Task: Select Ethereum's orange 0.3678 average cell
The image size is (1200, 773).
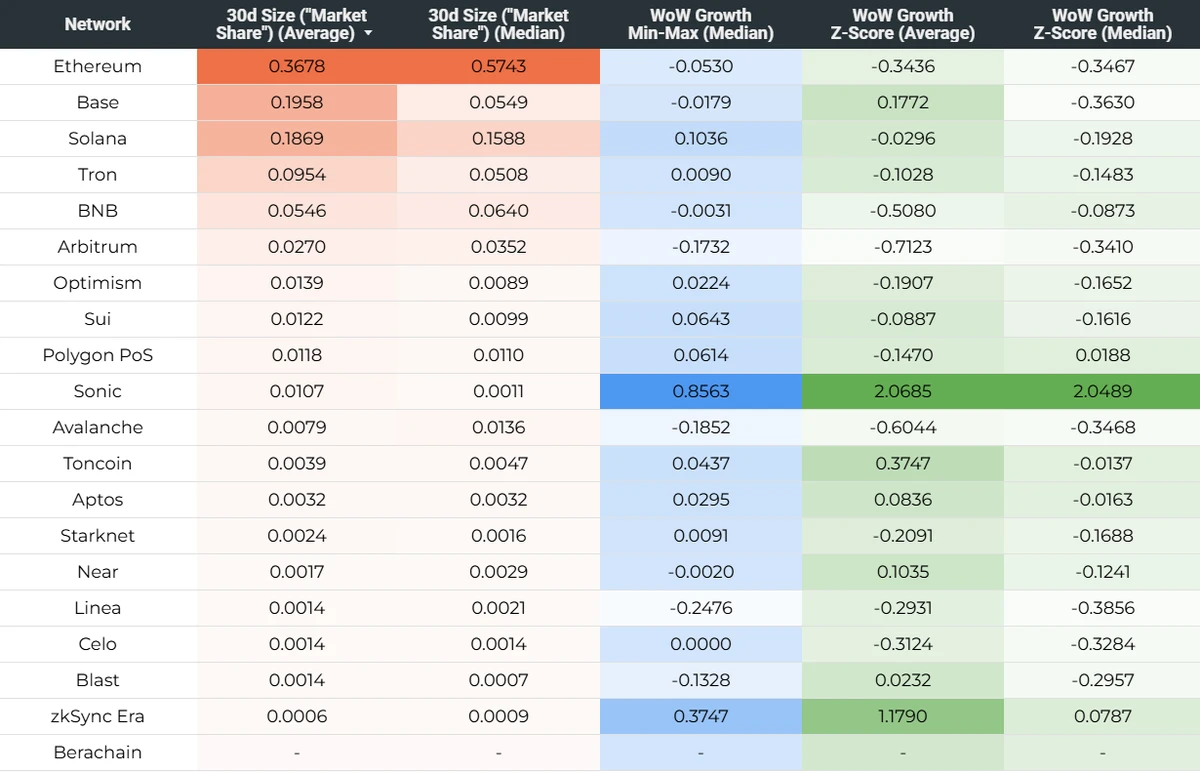Action: coord(297,67)
